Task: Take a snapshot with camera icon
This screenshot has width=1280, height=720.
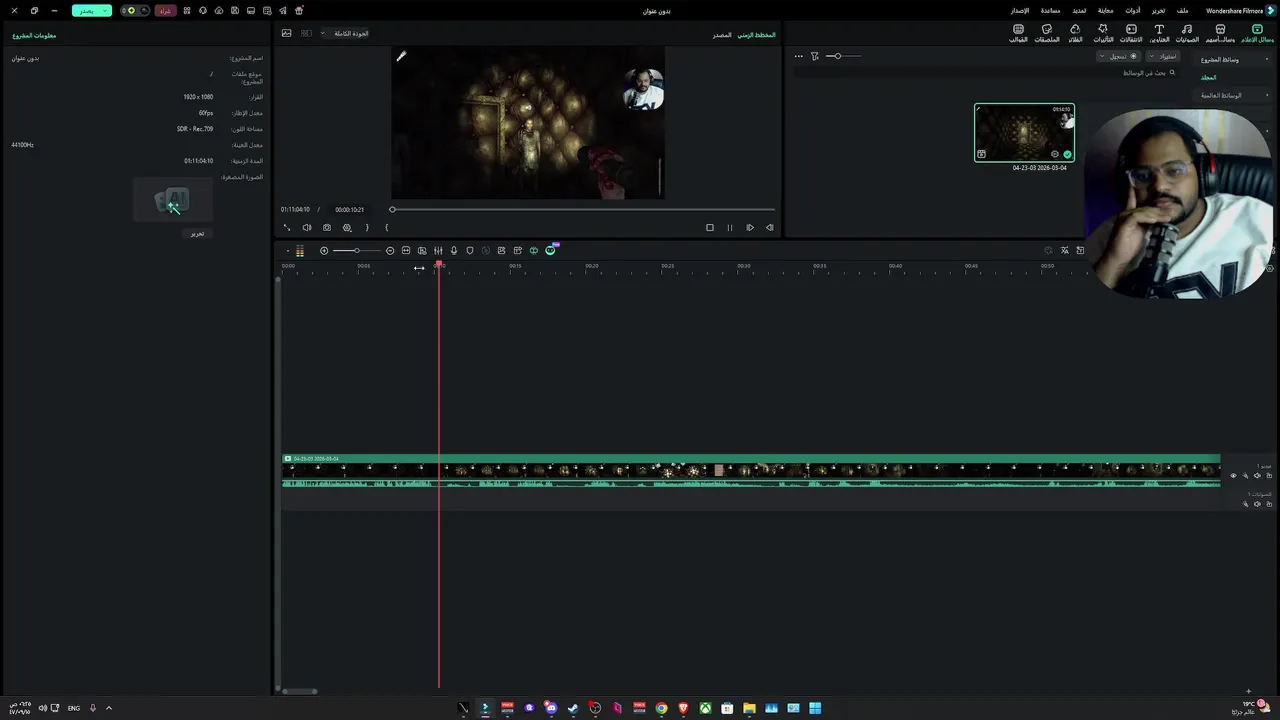Action: (x=327, y=227)
